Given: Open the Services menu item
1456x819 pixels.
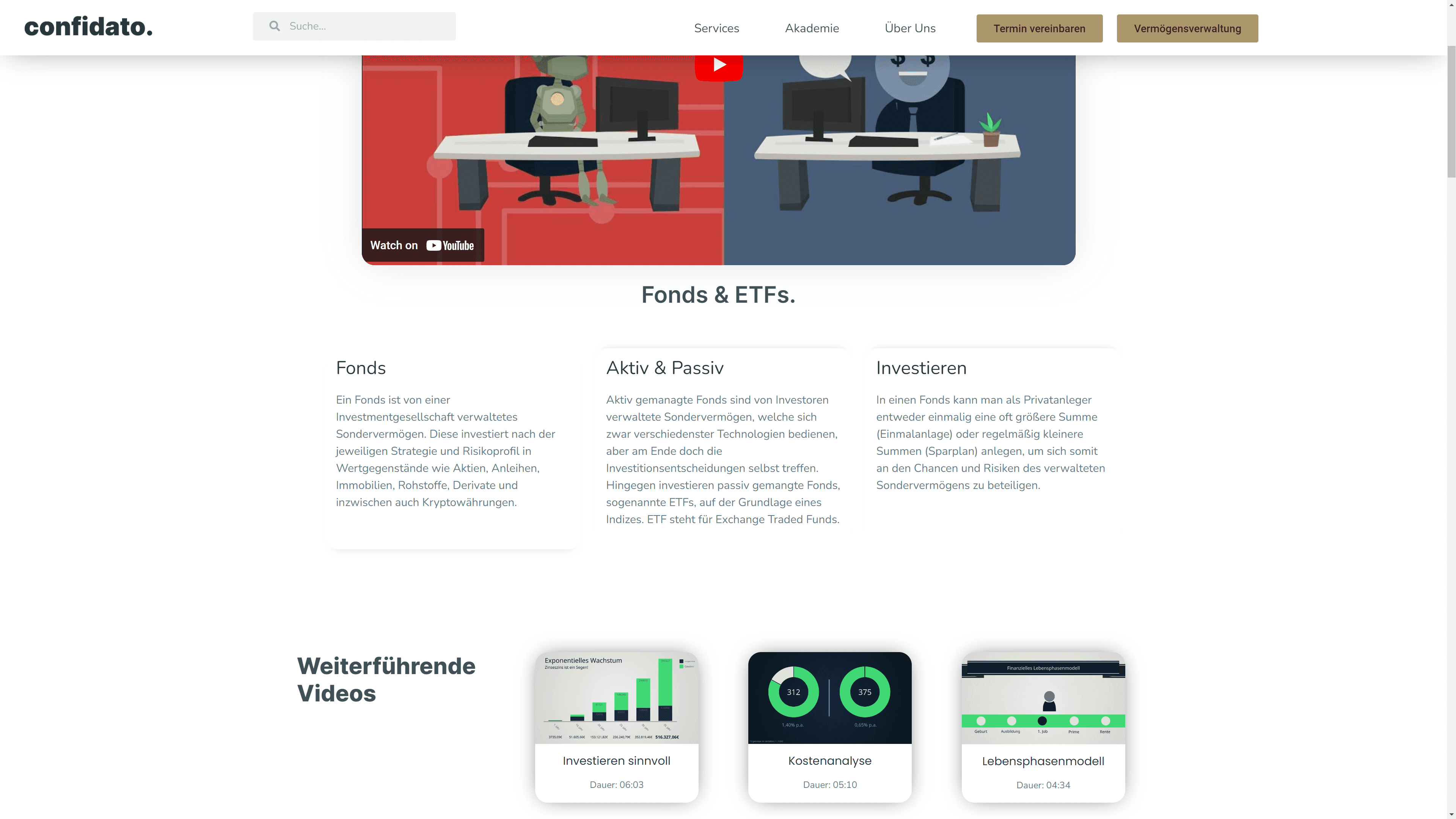Looking at the screenshot, I should 717,28.
